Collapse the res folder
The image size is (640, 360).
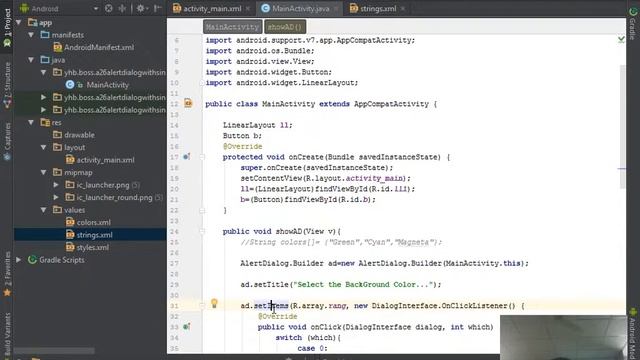tap(31, 122)
